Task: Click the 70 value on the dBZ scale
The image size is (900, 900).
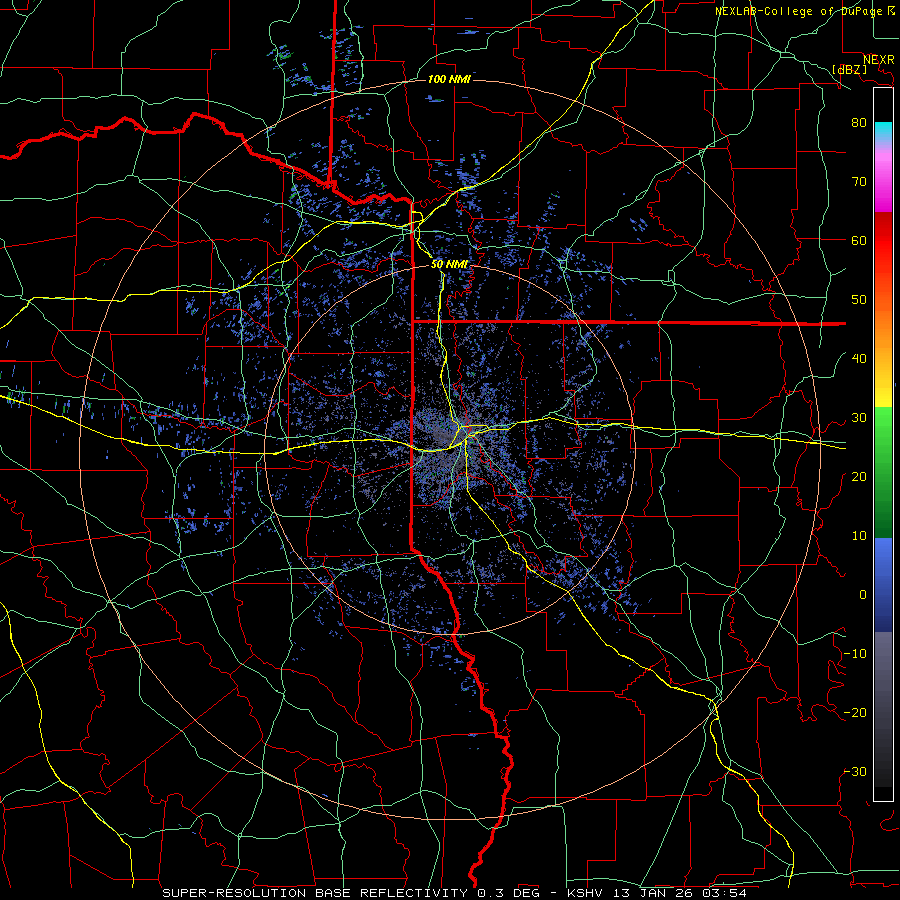Action: pos(859,181)
